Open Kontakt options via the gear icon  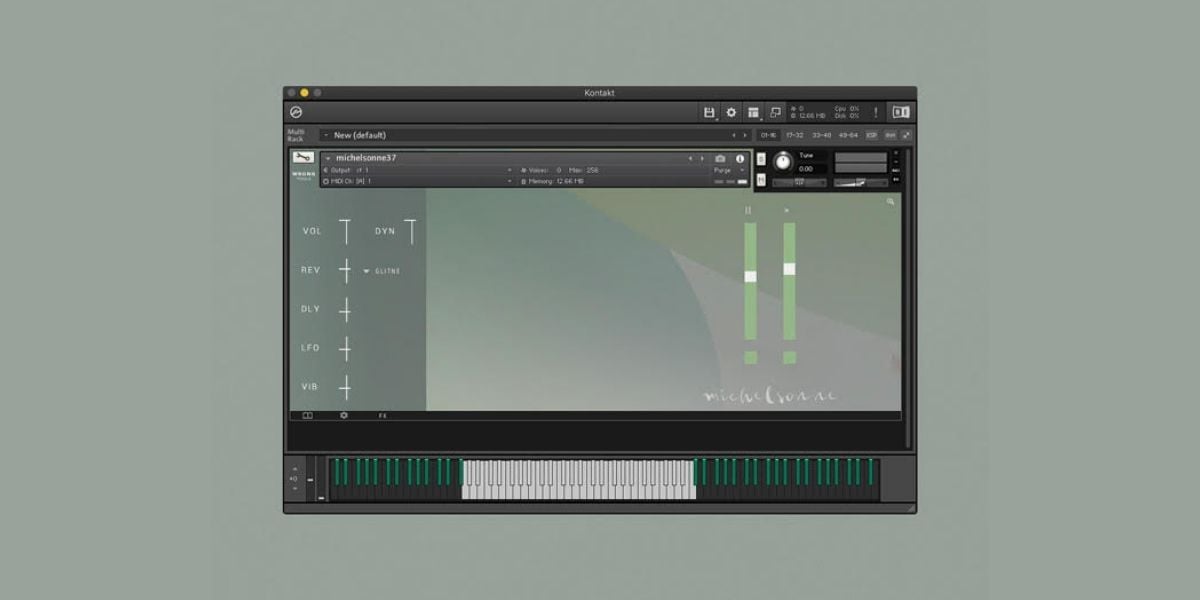click(731, 112)
